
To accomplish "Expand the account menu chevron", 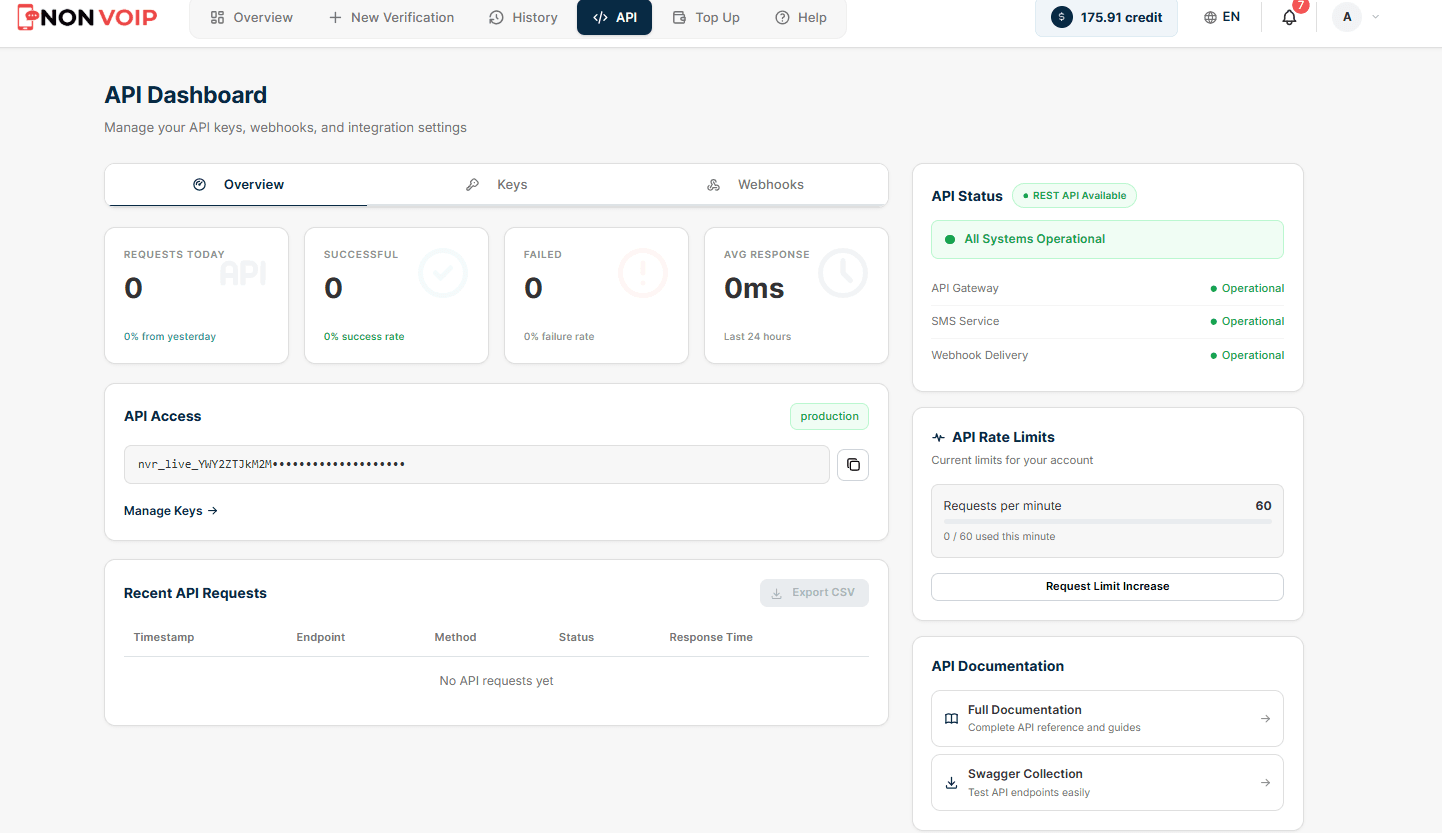I will [1375, 17].
